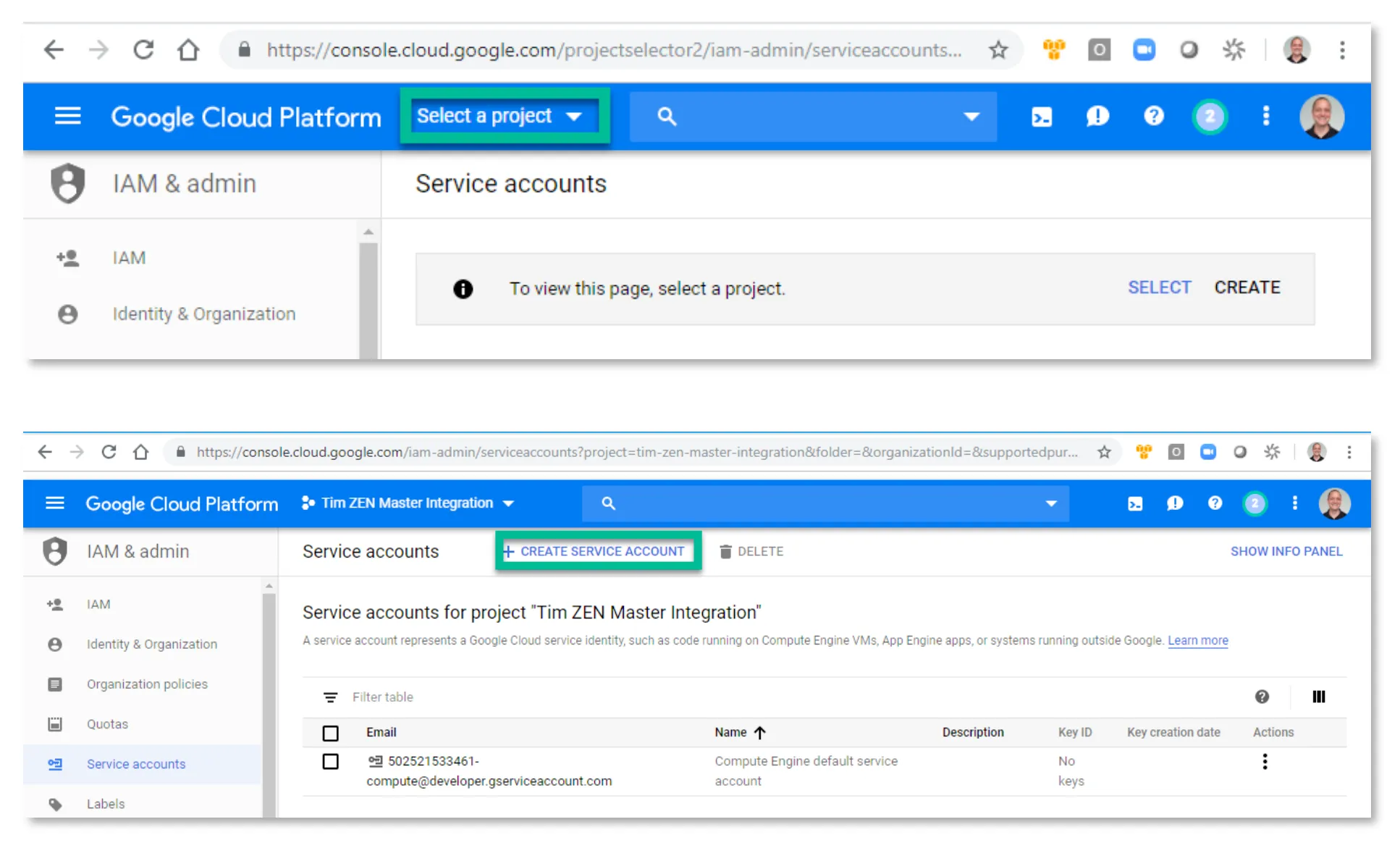This screenshot has height=856, width=1400.
Task: Bookmark the page with star in top browser
Action: [x=998, y=49]
